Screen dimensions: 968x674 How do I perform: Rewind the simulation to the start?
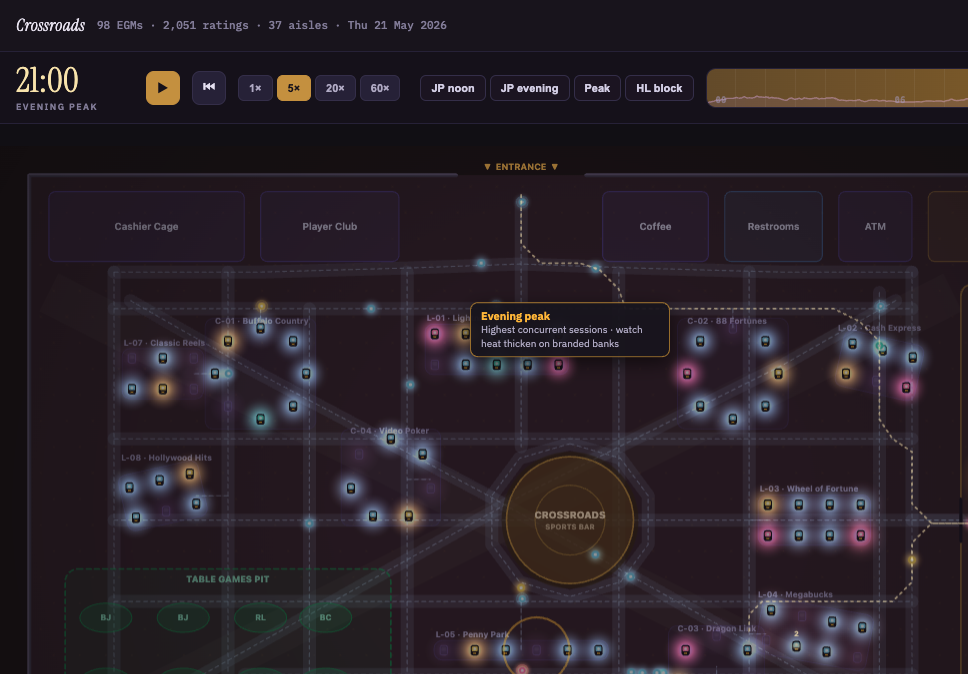[209, 88]
